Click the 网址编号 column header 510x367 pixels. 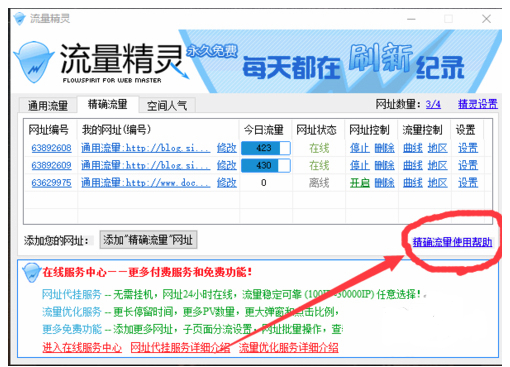pyautogui.click(x=49, y=130)
